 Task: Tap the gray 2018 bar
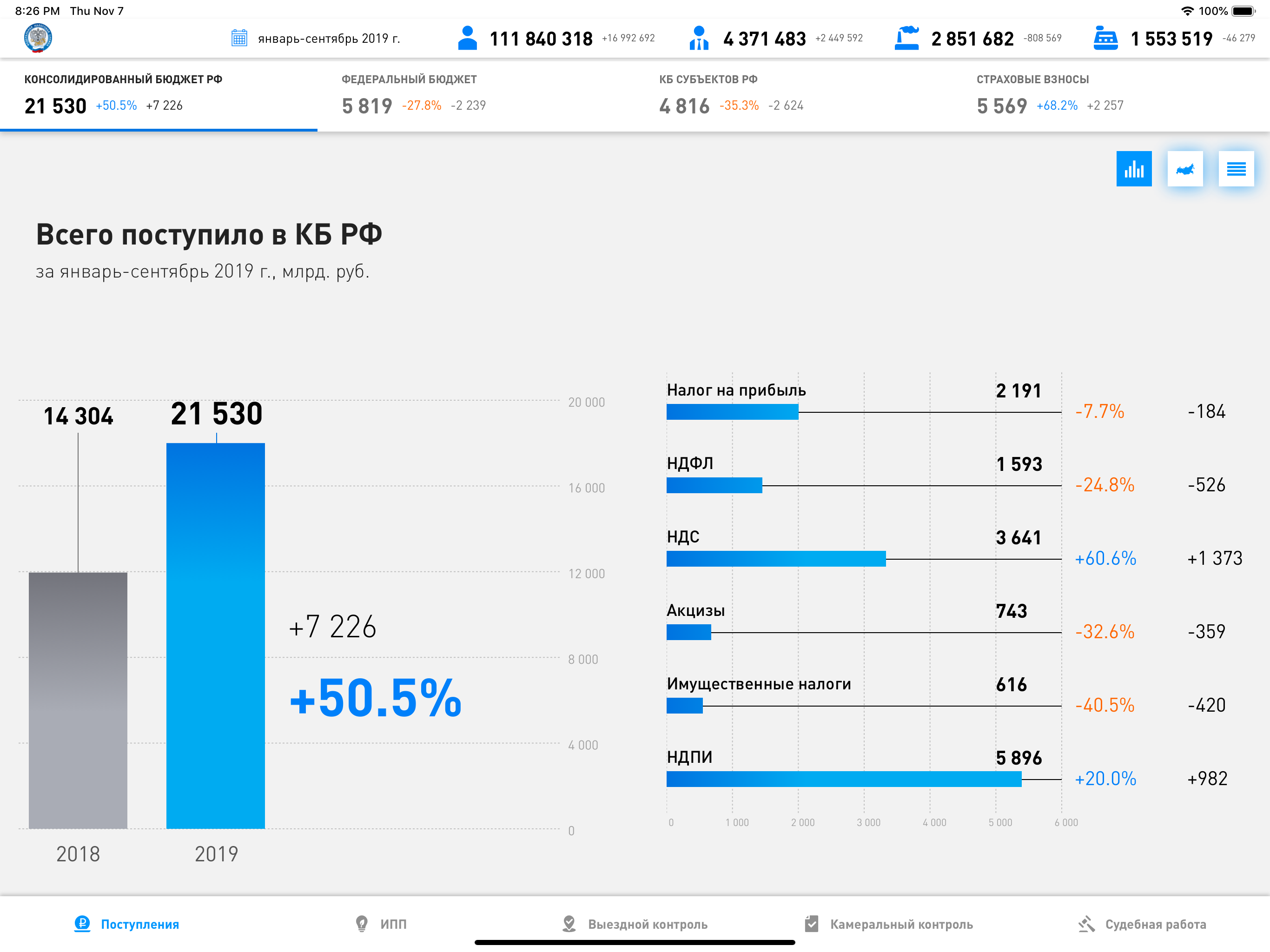click(x=78, y=700)
